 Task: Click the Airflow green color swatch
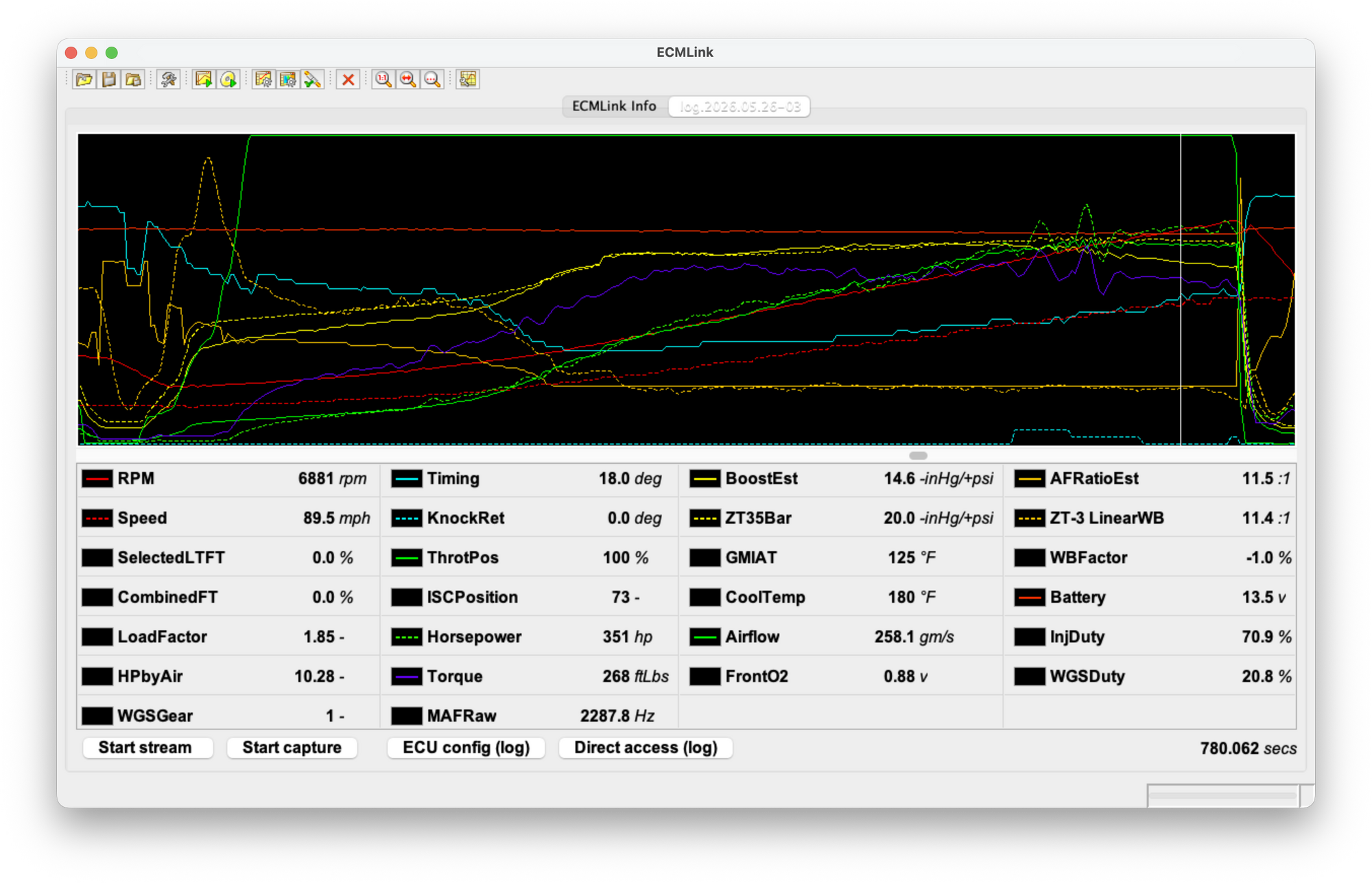click(x=705, y=637)
